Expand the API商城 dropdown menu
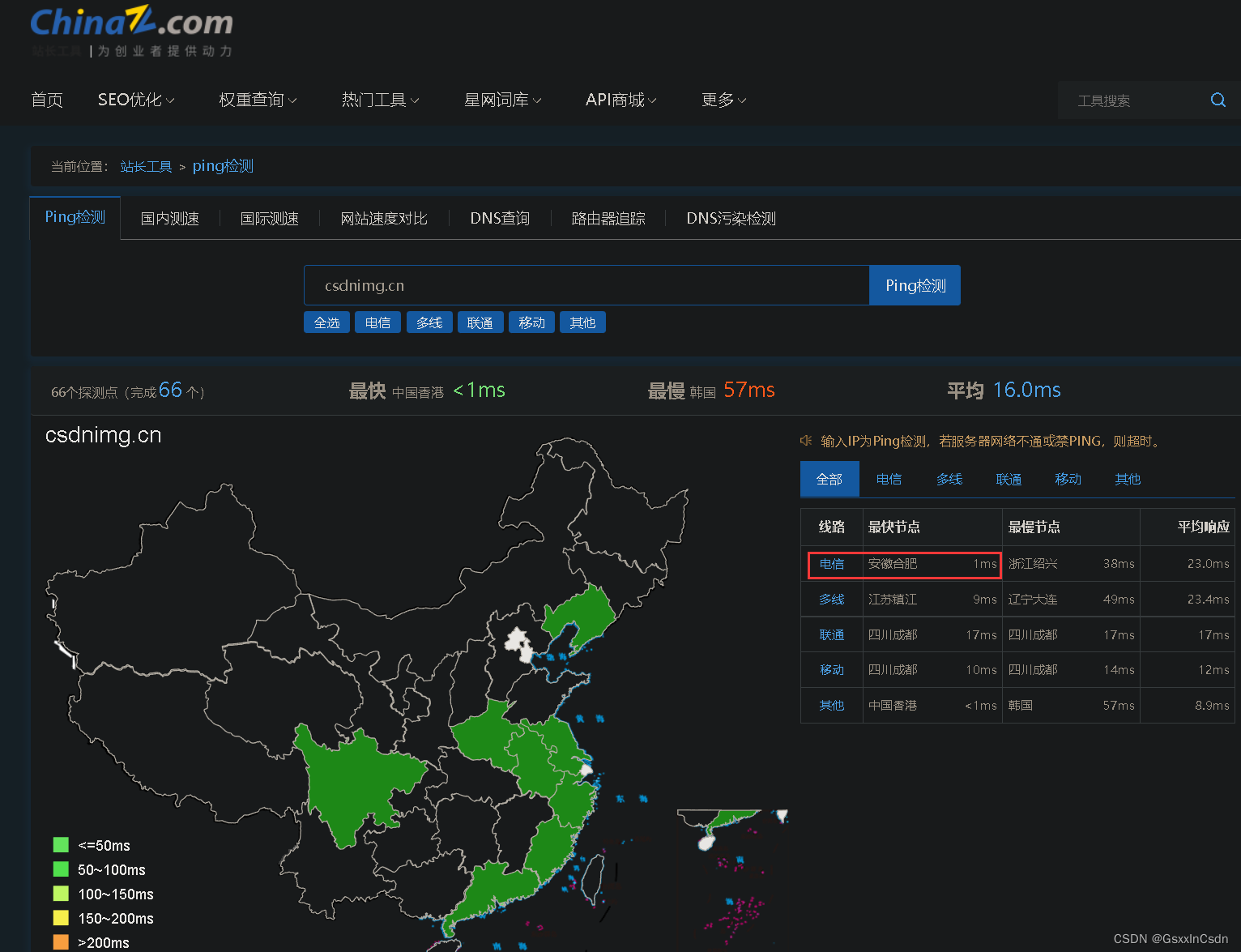Screen dimensions: 1241x952 tap(620, 100)
